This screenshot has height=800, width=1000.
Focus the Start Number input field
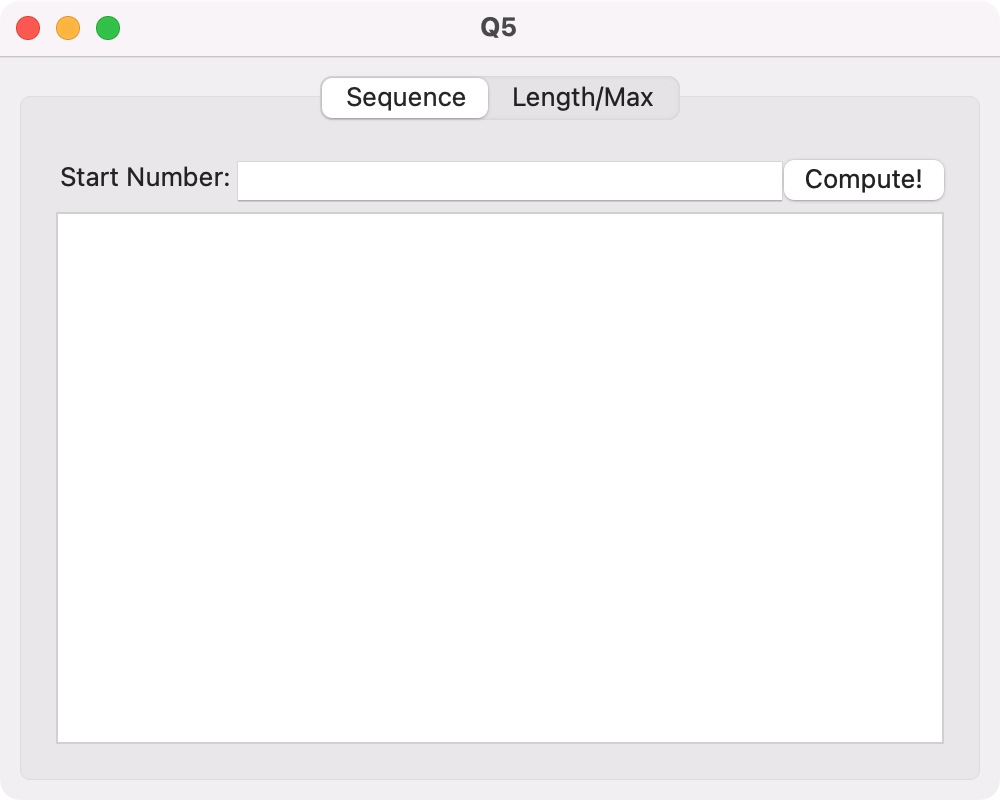(x=510, y=181)
